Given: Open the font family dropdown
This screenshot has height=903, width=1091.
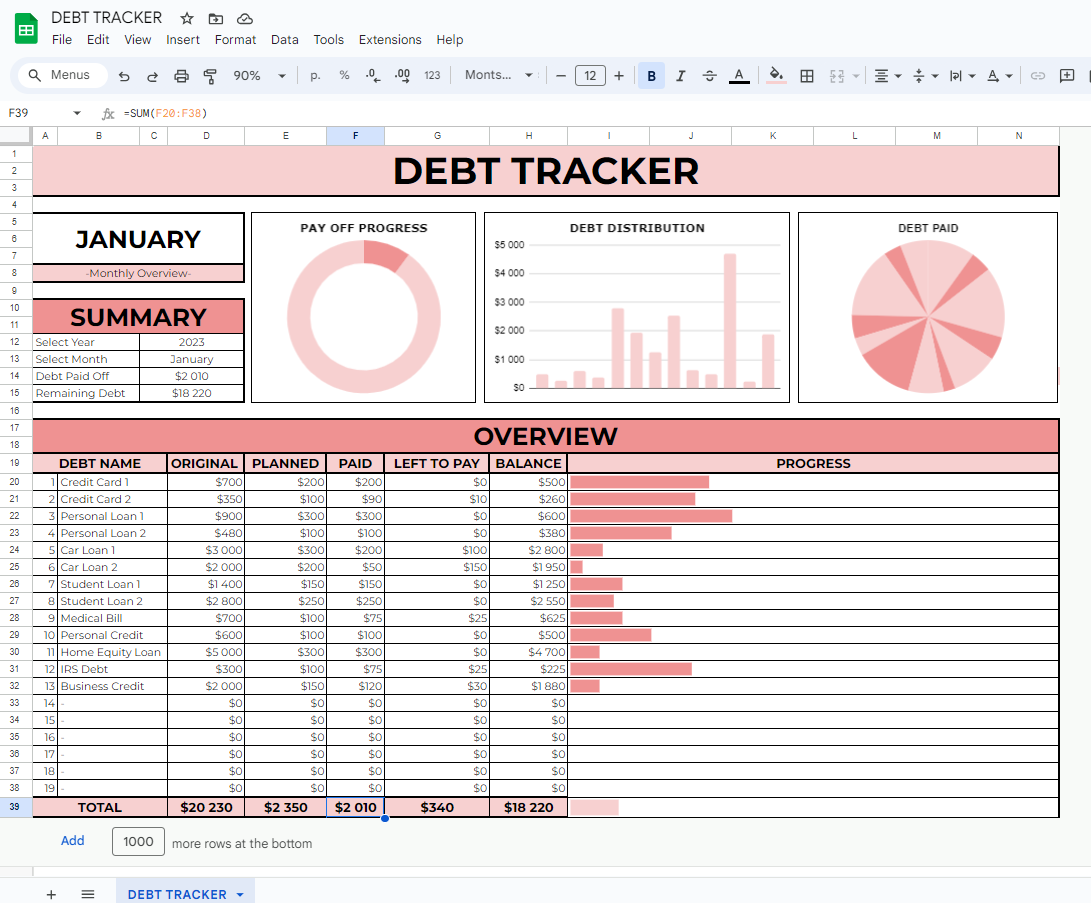Looking at the screenshot, I should (x=497, y=75).
